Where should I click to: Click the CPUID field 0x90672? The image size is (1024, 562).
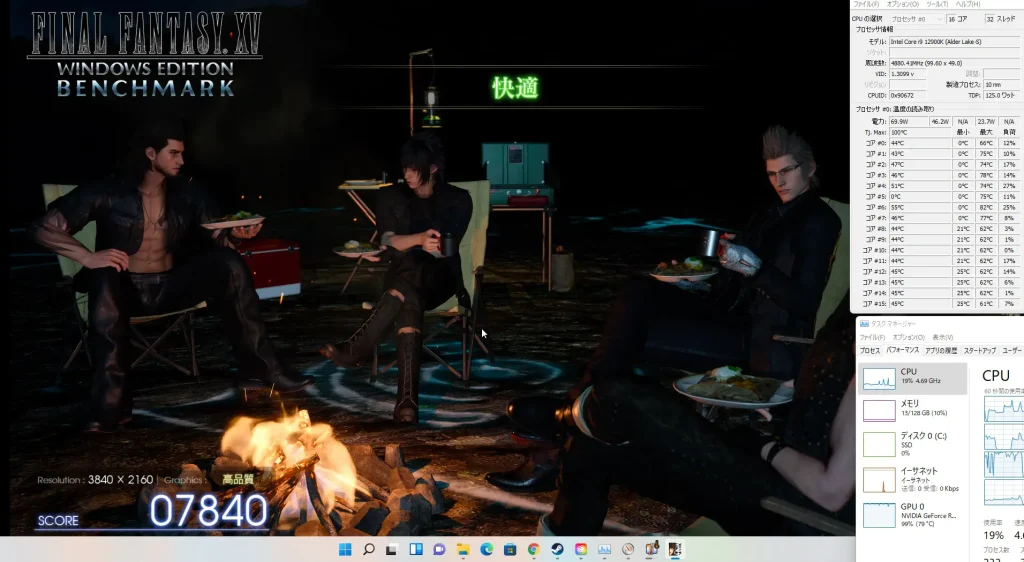(x=907, y=95)
